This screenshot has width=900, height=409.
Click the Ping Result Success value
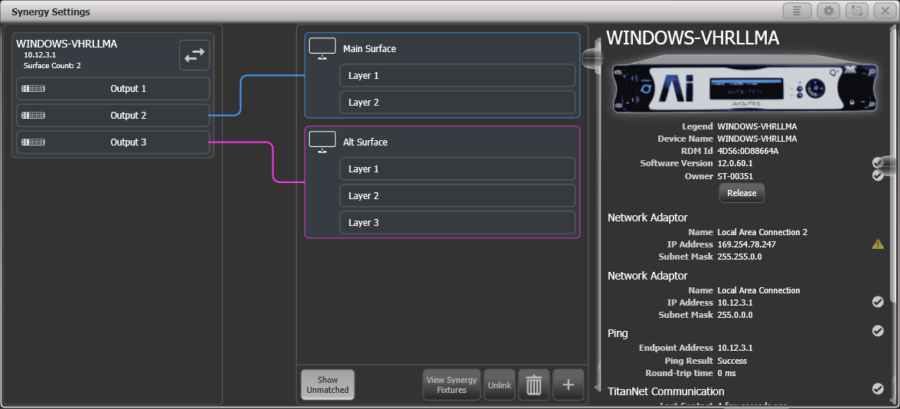tap(732, 361)
